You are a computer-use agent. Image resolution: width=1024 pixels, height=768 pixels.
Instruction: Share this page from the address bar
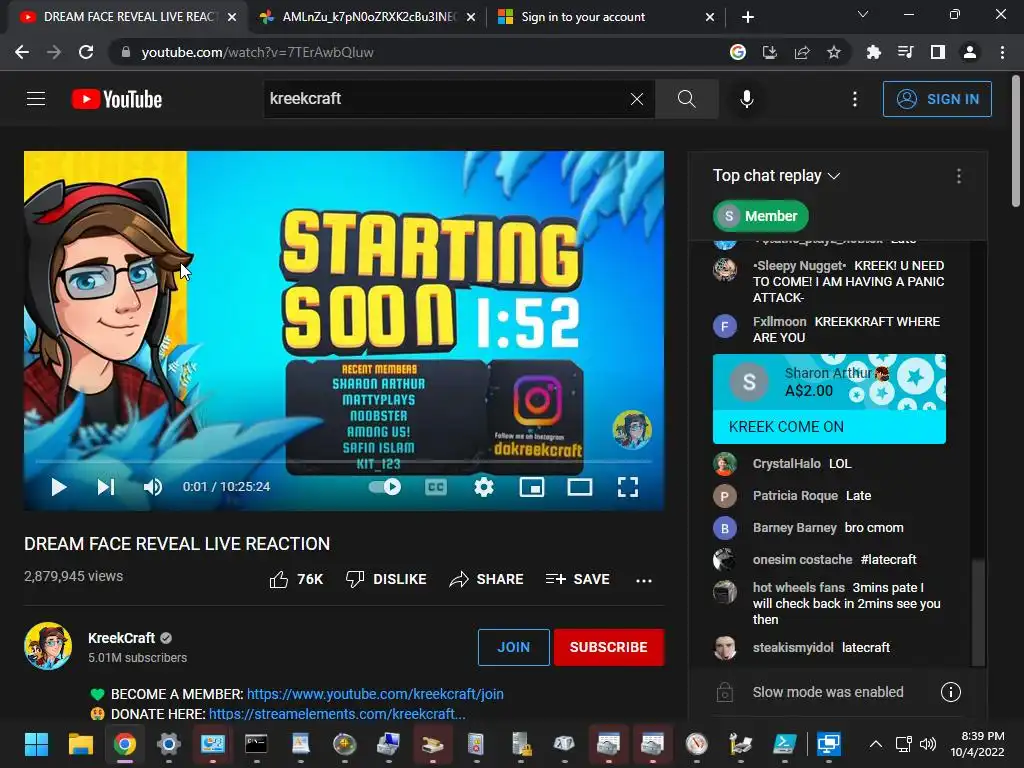[x=801, y=52]
